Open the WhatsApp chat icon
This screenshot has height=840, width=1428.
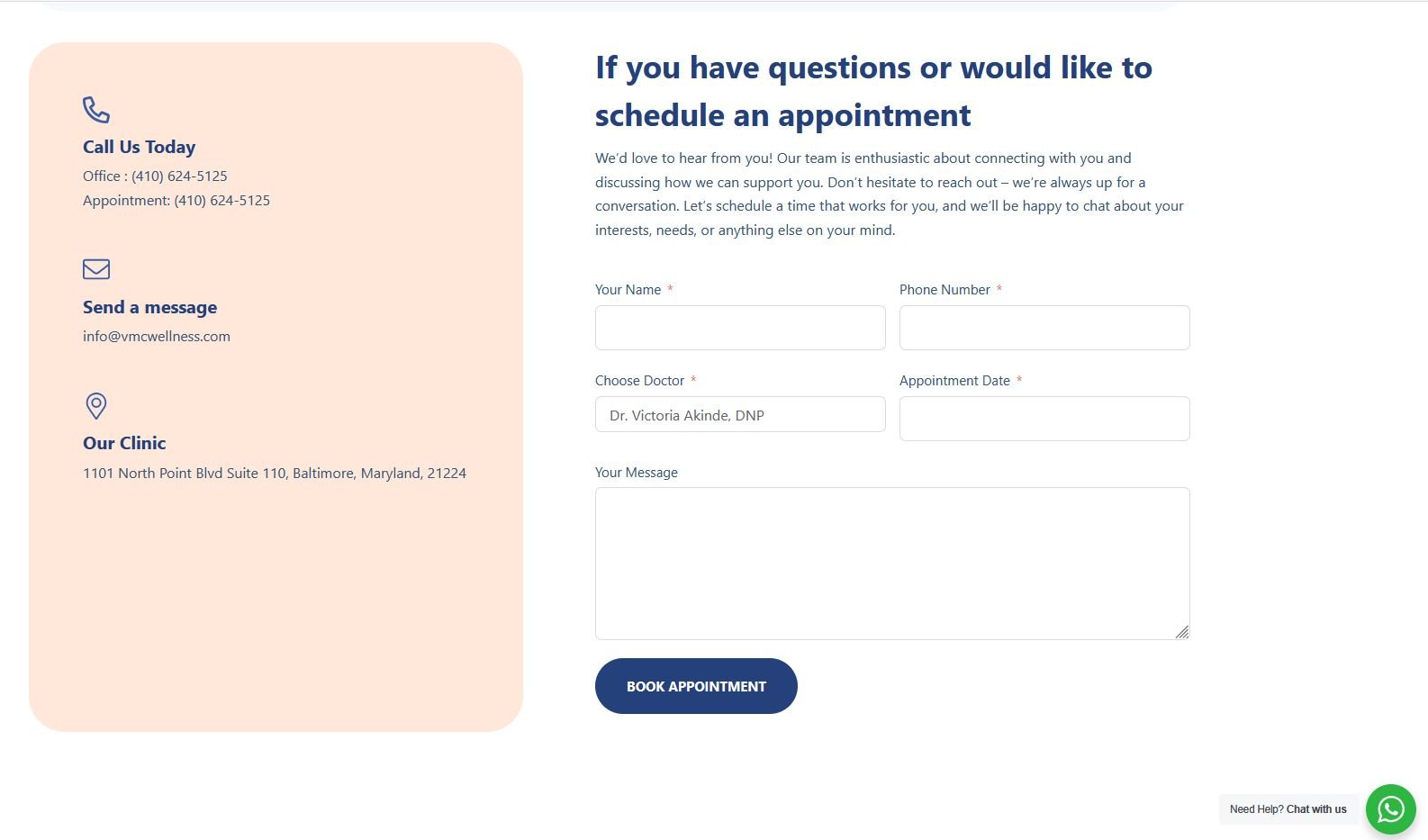pos(1390,809)
